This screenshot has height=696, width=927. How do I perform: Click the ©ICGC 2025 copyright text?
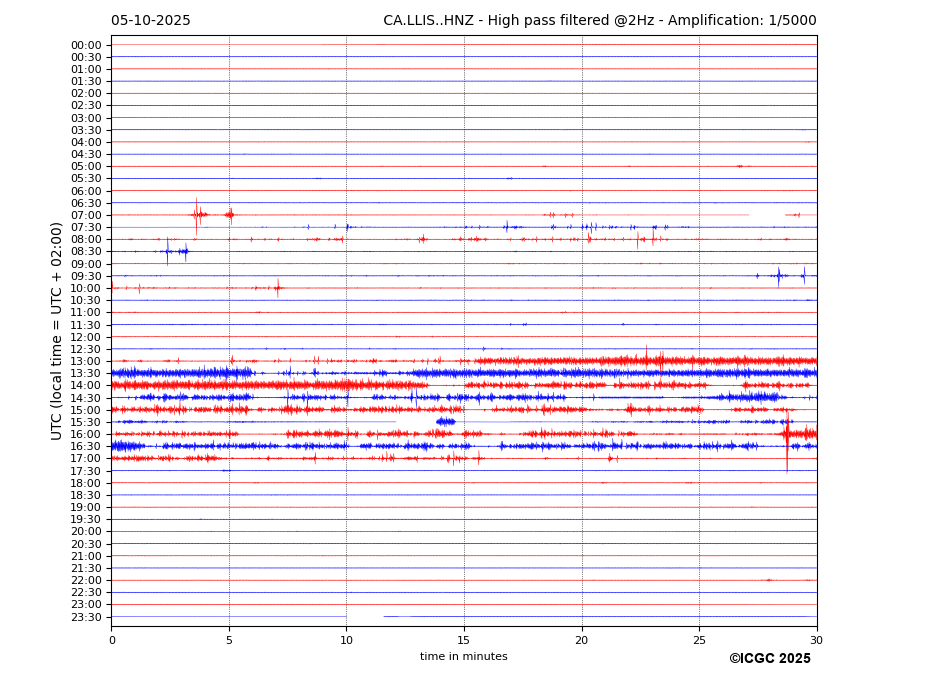[x=769, y=659]
